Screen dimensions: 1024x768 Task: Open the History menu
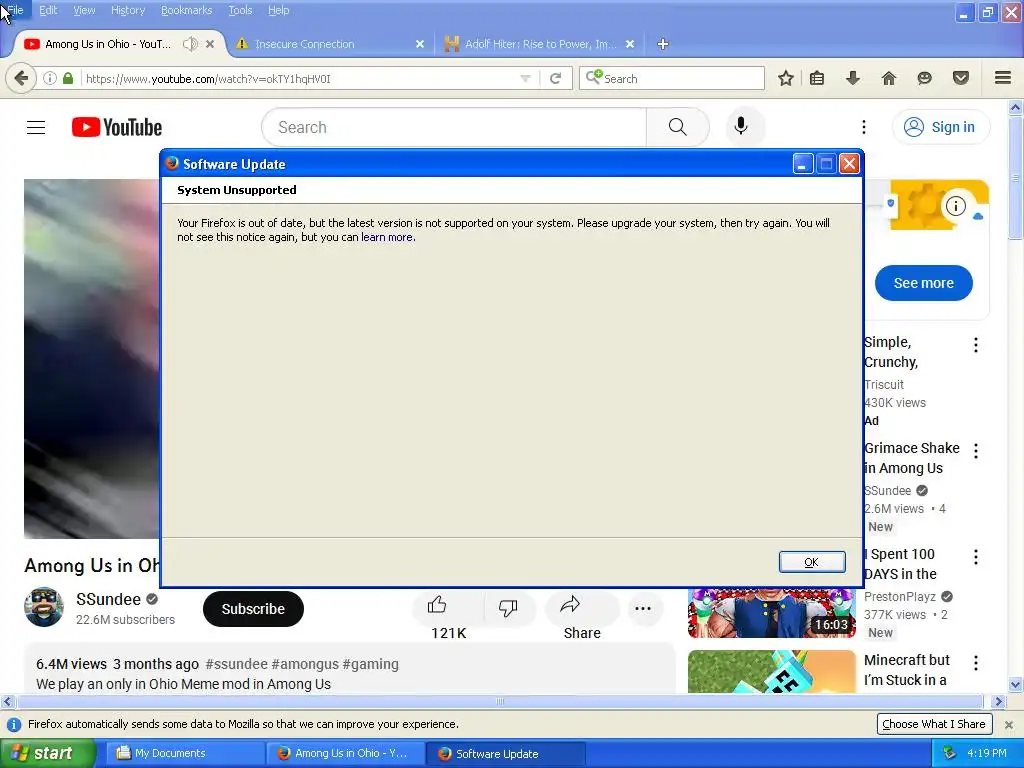[128, 10]
